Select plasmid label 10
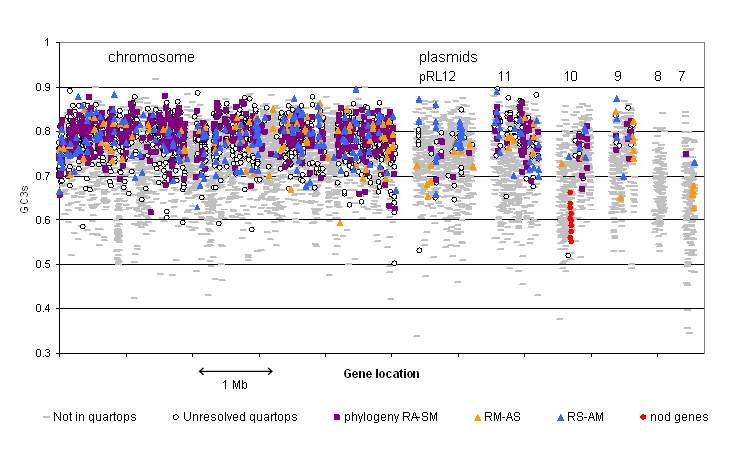 tap(570, 76)
